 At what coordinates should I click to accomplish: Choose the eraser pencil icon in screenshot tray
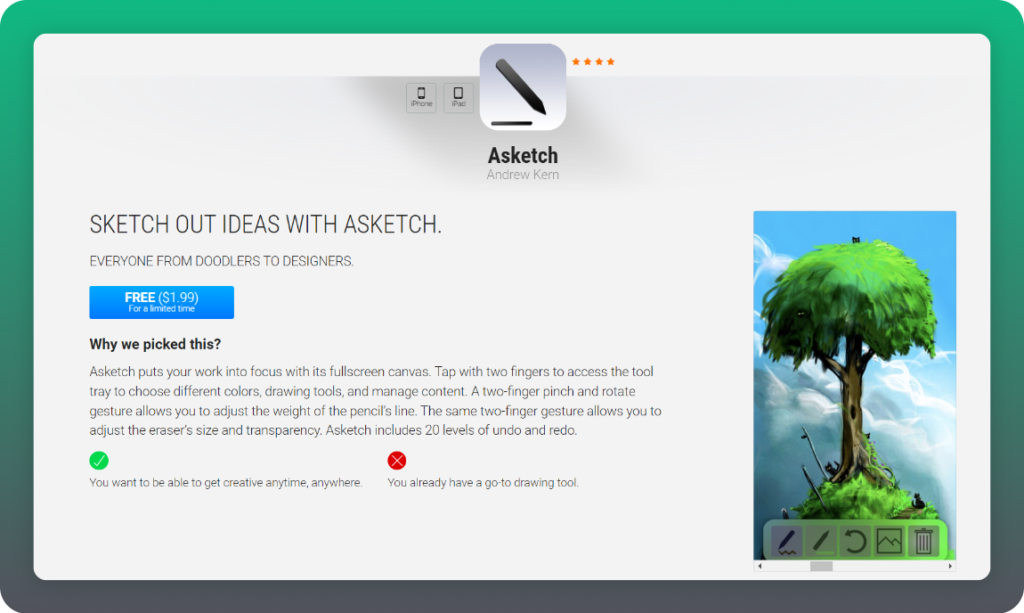click(x=821, y=541)
